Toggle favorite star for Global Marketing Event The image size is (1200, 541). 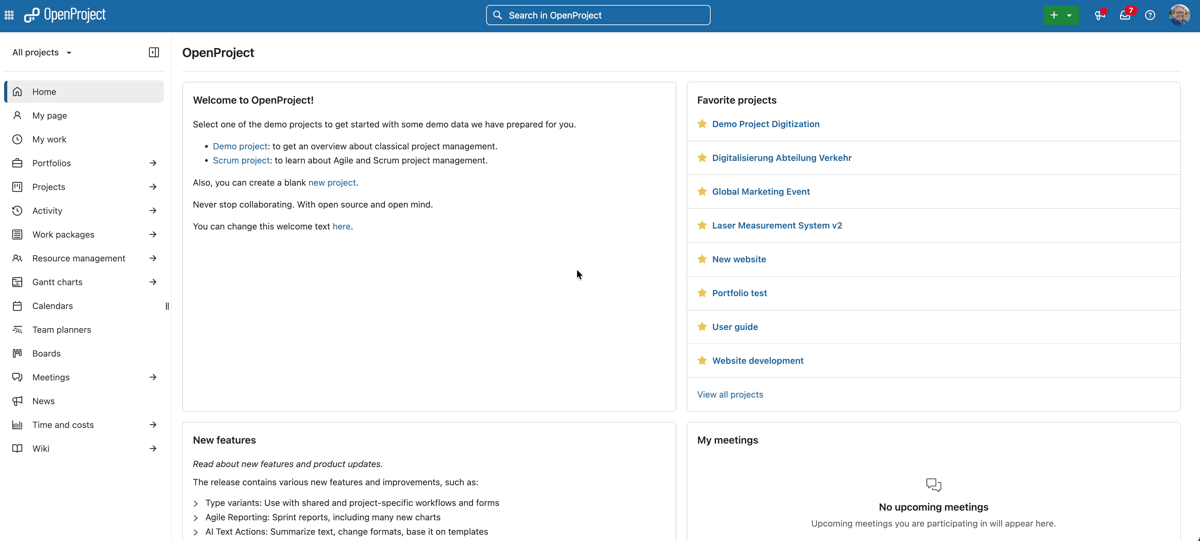point(702,192)
